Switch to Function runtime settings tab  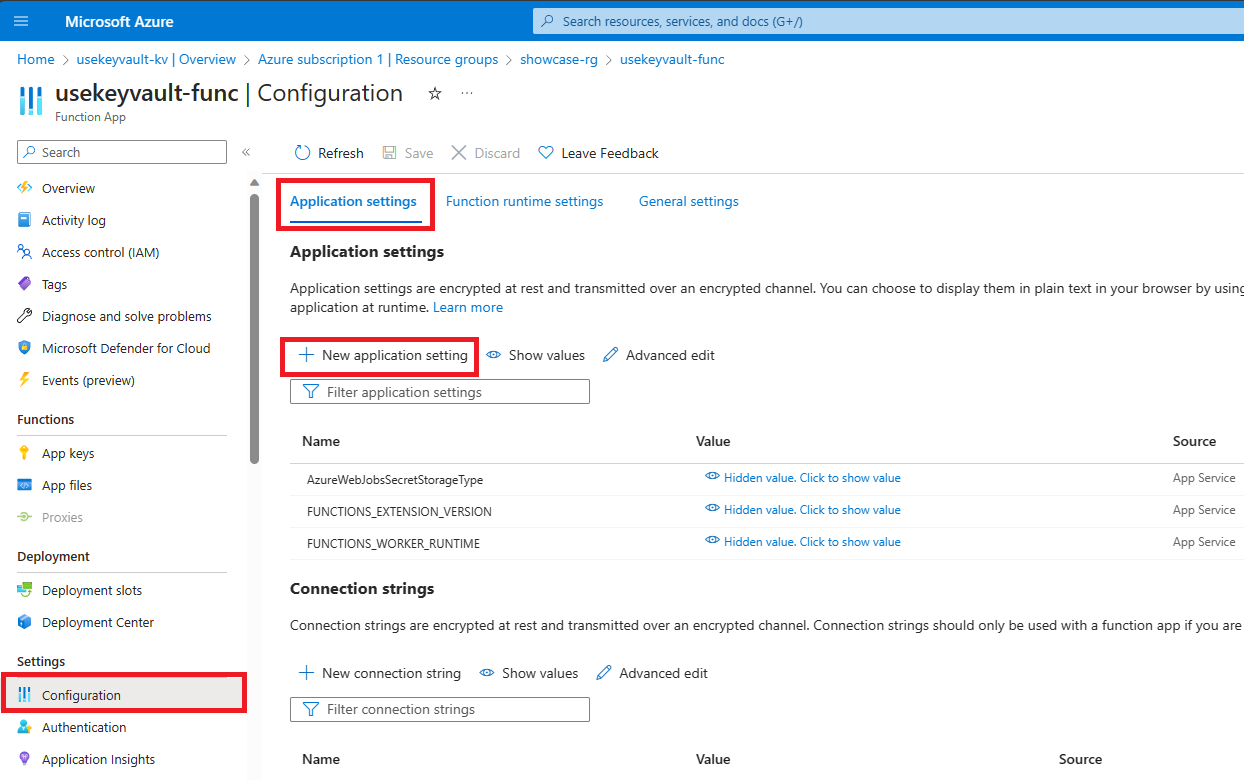tap(524, 201)
